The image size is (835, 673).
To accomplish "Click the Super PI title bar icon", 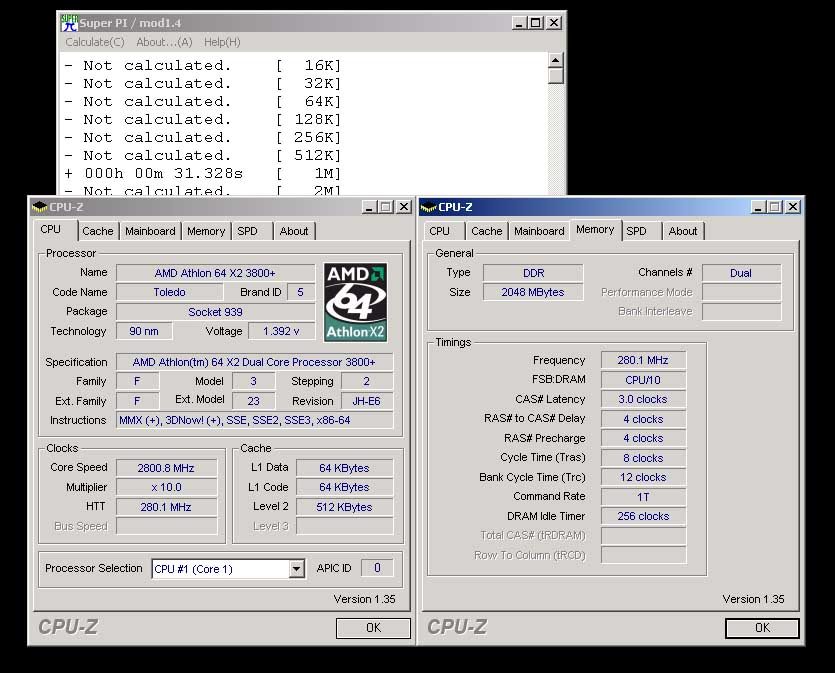I will click(x=69, y=23).
